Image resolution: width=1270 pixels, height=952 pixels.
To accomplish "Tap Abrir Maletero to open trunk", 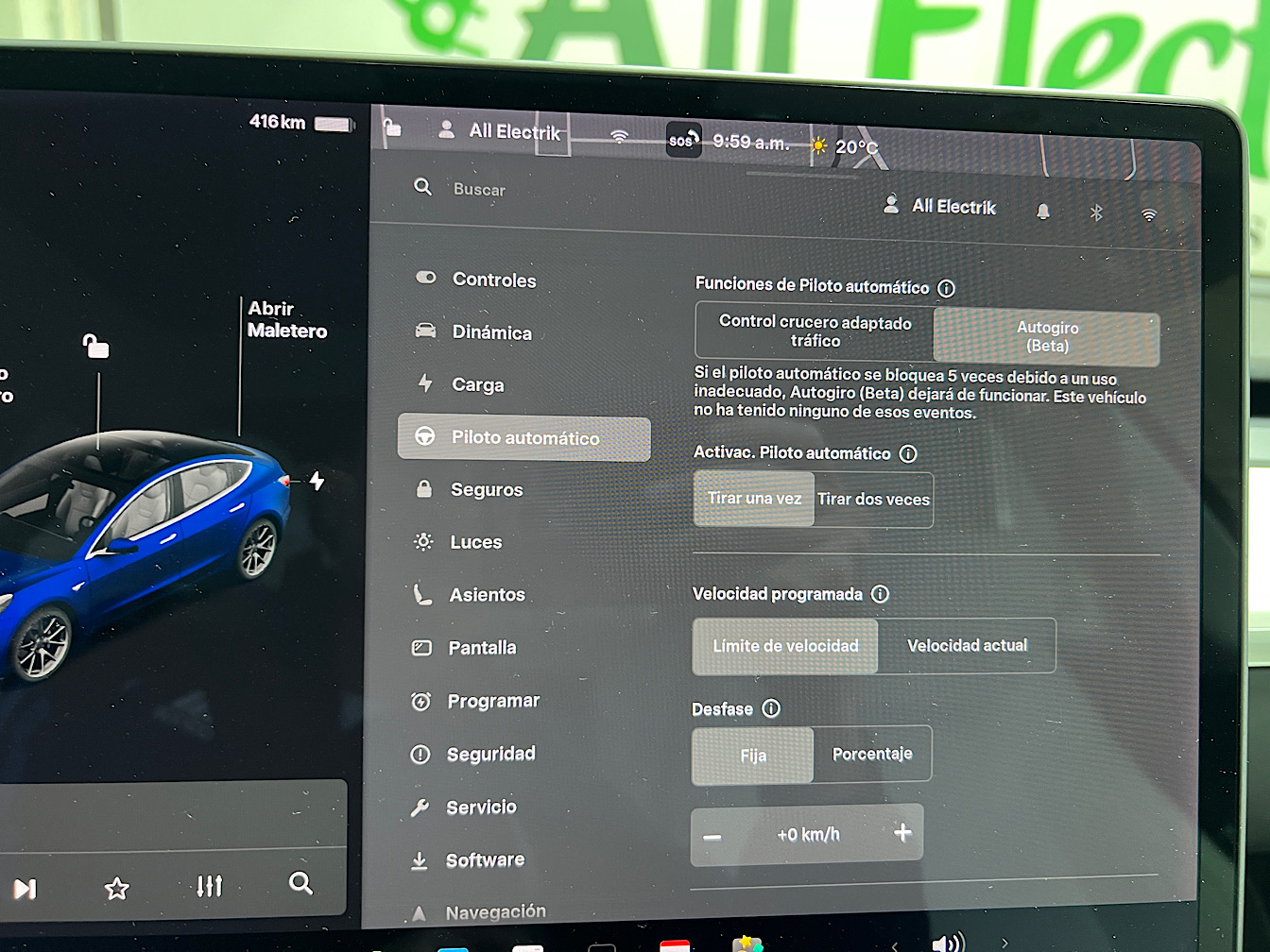I will 286,319.
